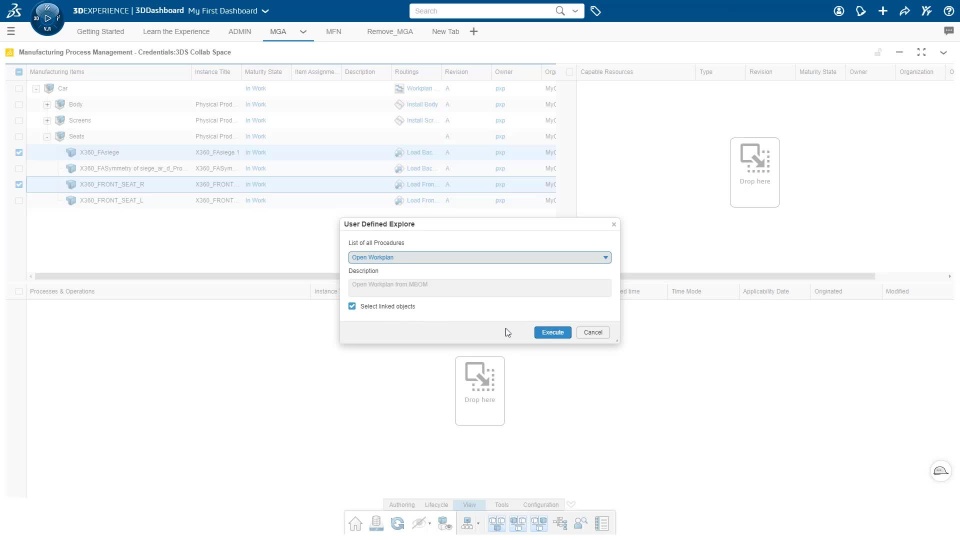Open the 3DEXPERIENCE compass
The height and width of the screenshot is (540, 960).
point(47,18)
